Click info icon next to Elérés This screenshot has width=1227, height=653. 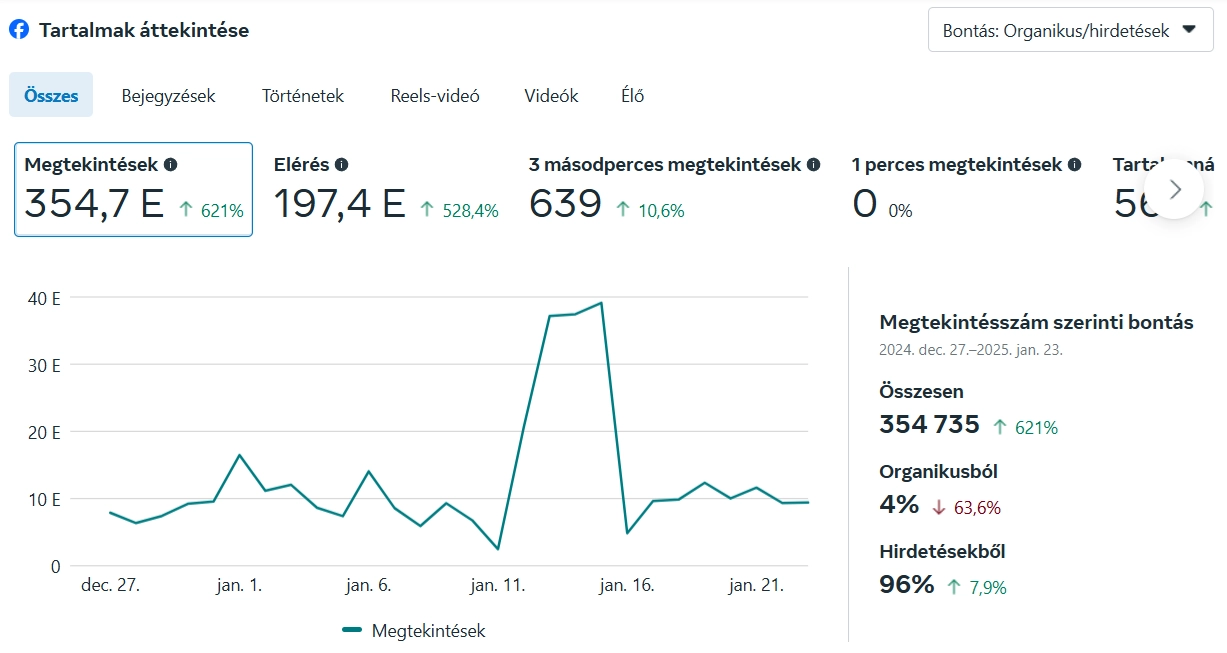(x=342, y=165)
